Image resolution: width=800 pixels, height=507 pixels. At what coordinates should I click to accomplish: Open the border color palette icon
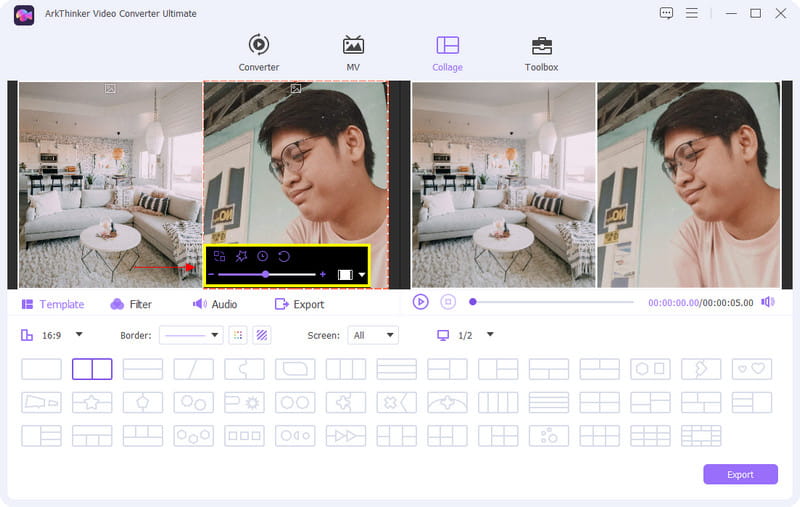pyautogui.click(x=238, y=335)
